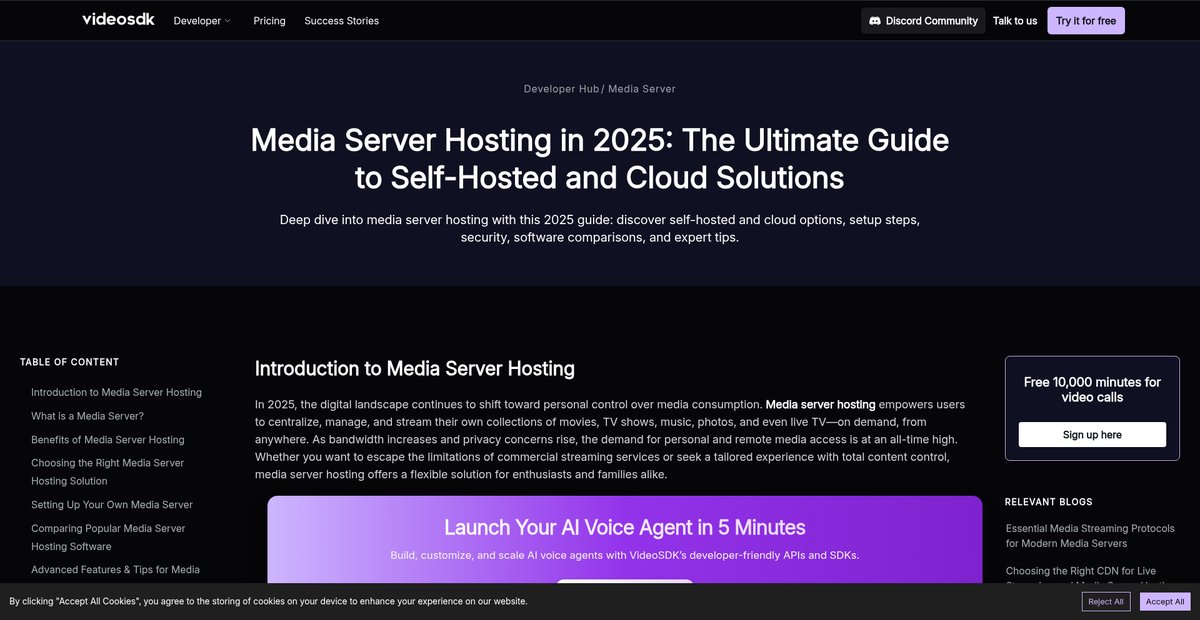Open Essential Media Streaming Protocols blog

pyautogui.click(x=1090, y=536)
